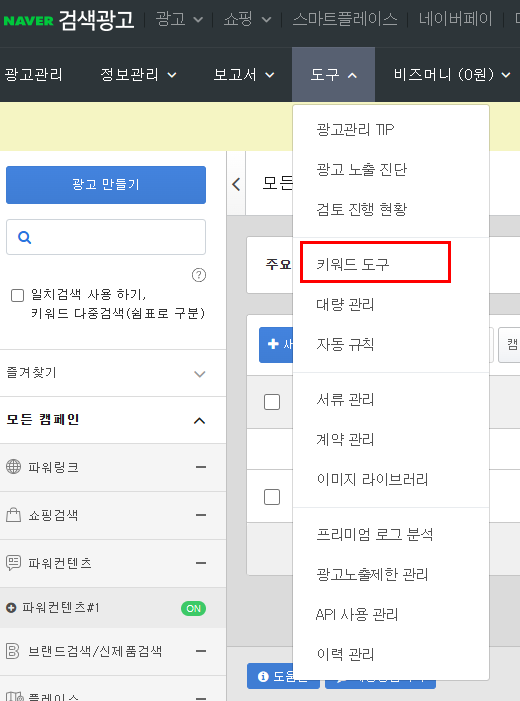Choose 대량 관리 in the dropdown
The width and height of the screenshot is (520, 701).
pyautogui.click(x=345, y=304)
